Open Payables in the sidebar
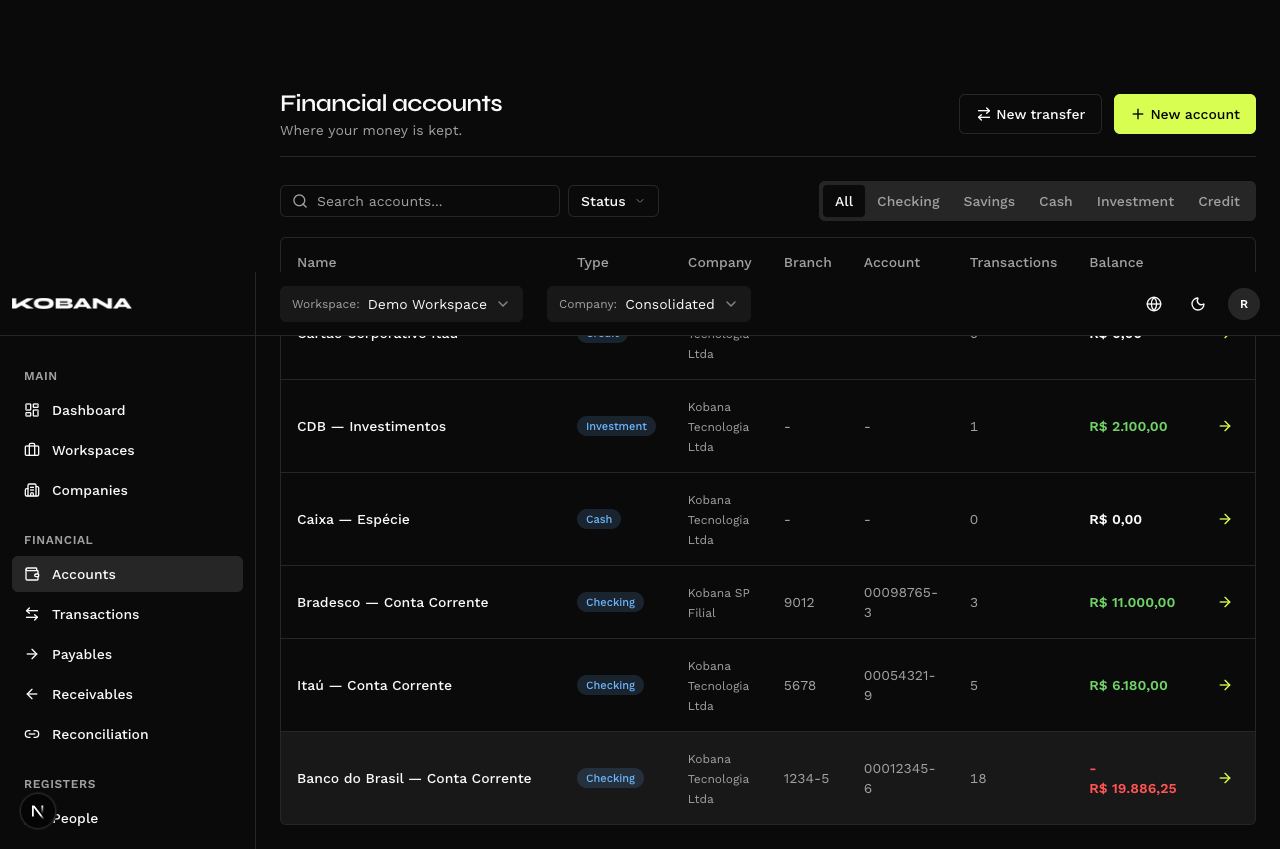 click(127, 654)
